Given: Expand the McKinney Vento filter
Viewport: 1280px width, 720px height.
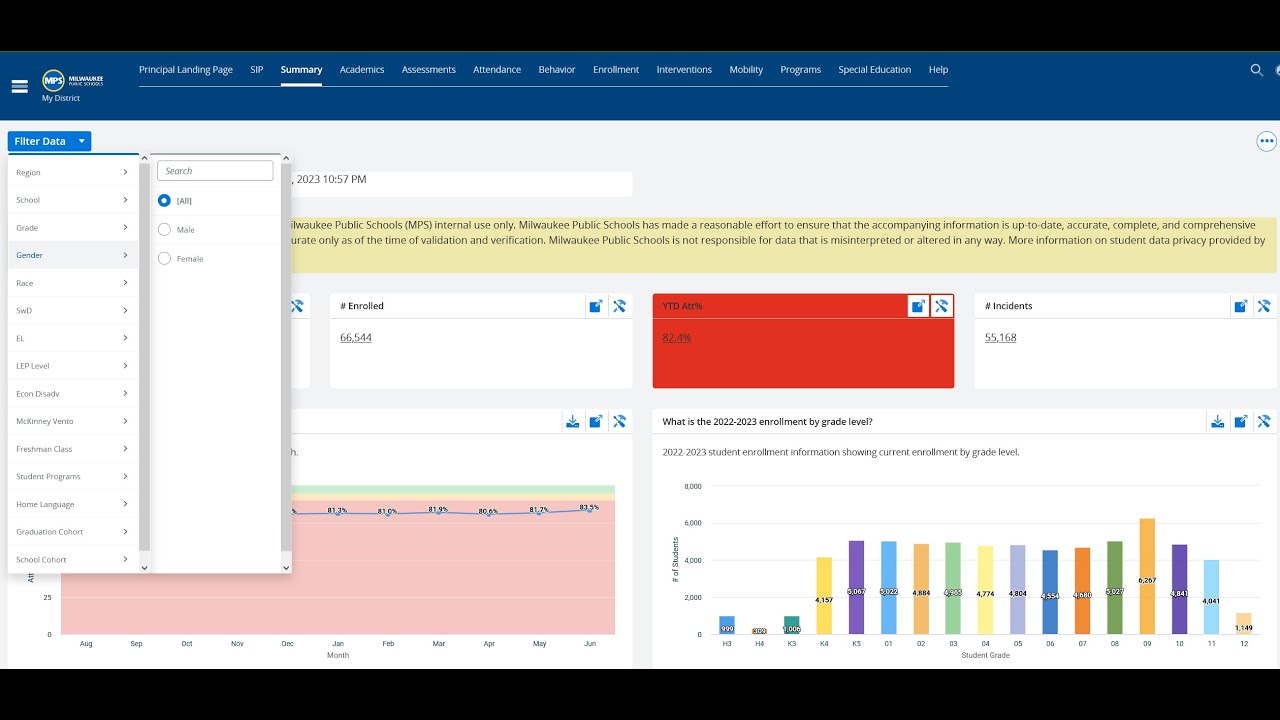Looking at the screenshot, I should pyautogui.click(x=73, y=421).
